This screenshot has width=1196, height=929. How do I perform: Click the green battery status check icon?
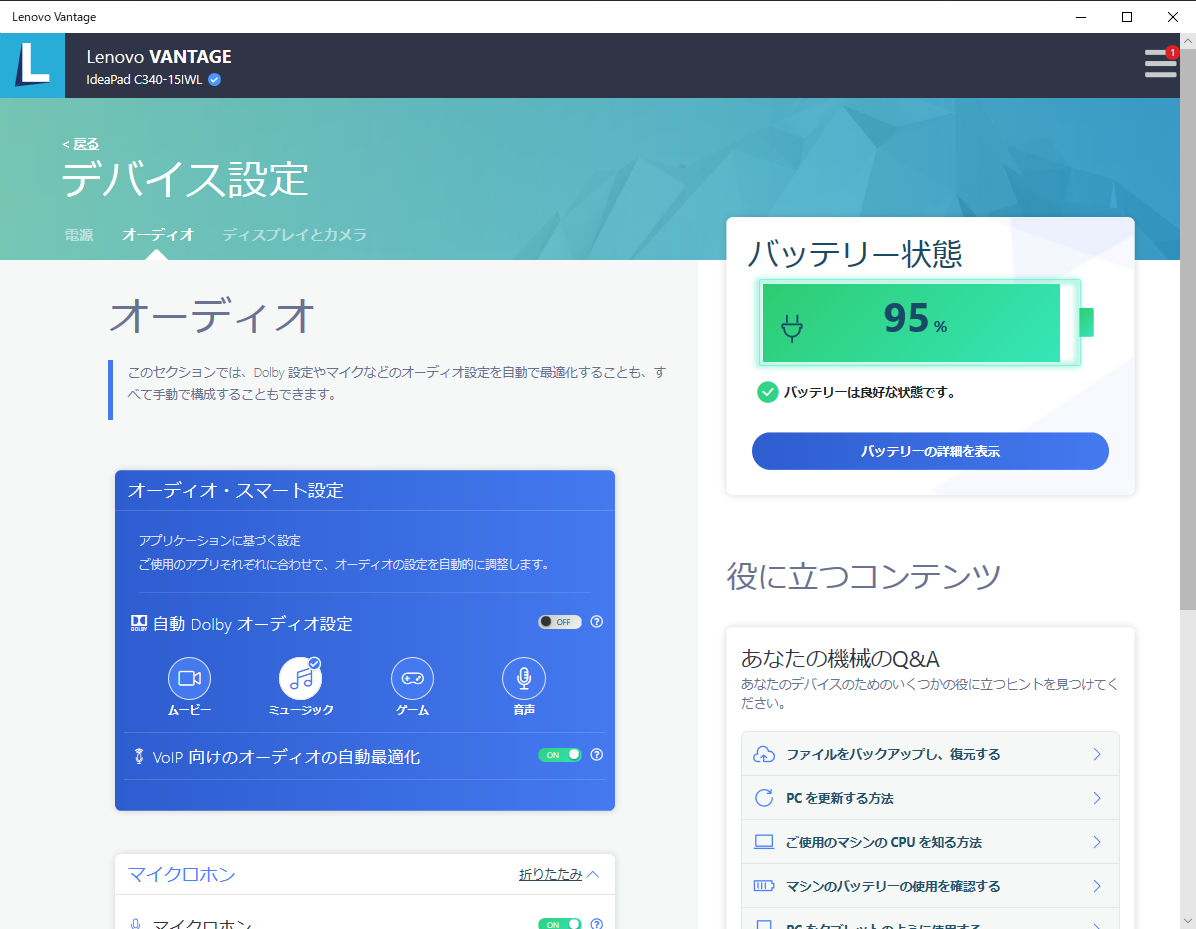tap(767, 392)
